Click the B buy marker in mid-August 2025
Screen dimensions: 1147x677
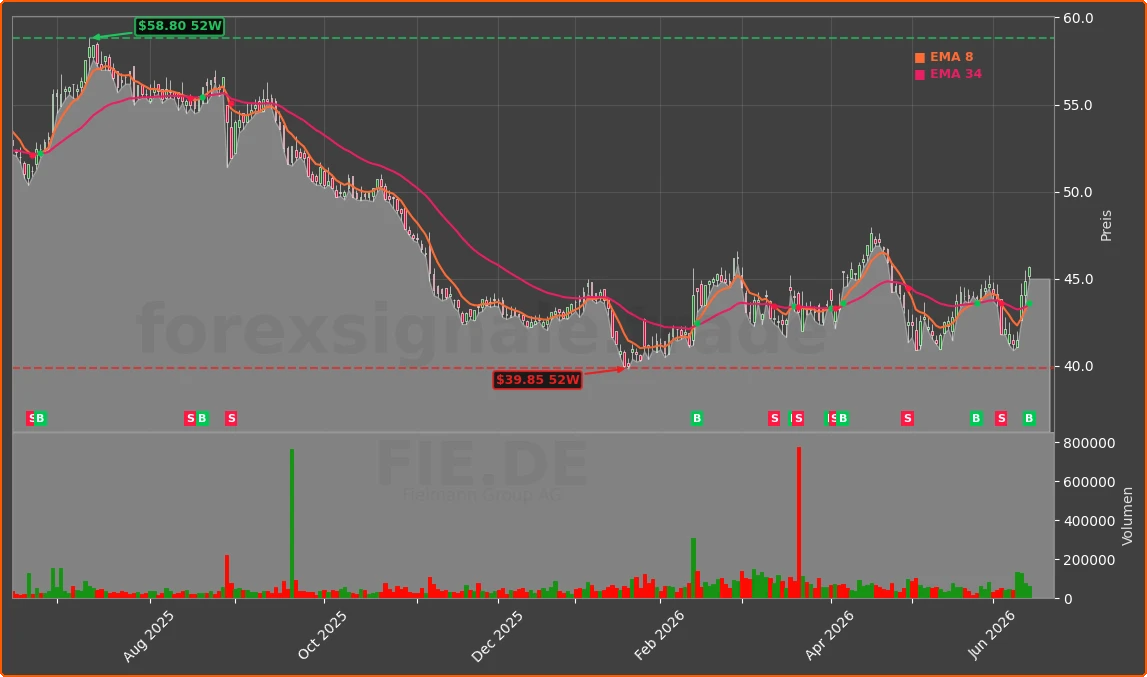[x=203, y=419]
